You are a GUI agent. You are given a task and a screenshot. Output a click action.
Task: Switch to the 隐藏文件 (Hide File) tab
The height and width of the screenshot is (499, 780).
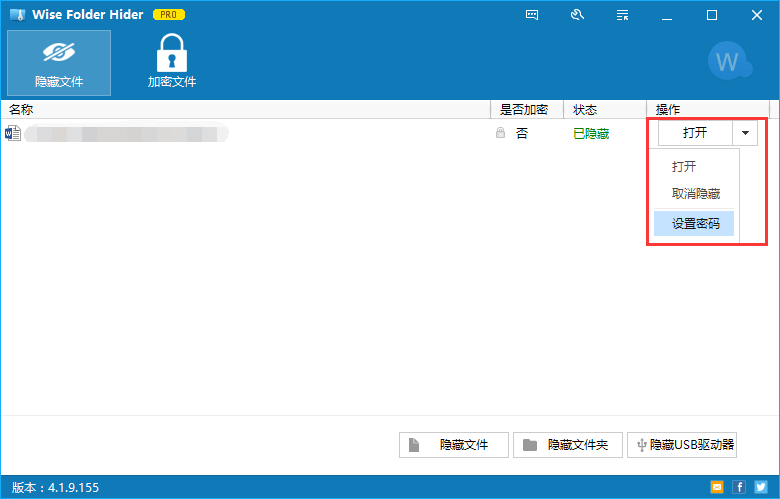pos(59,63)
